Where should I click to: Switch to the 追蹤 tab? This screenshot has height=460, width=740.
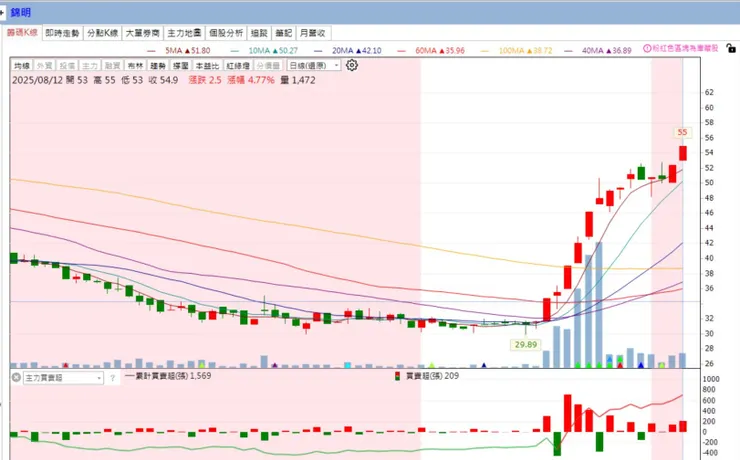(x=259, y=33)
